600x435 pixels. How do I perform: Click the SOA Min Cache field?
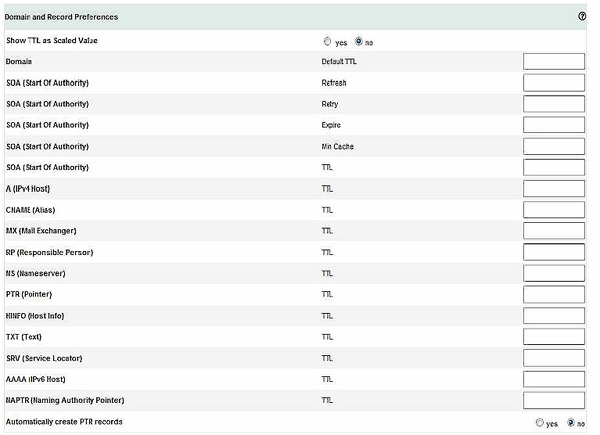(554, 146)
